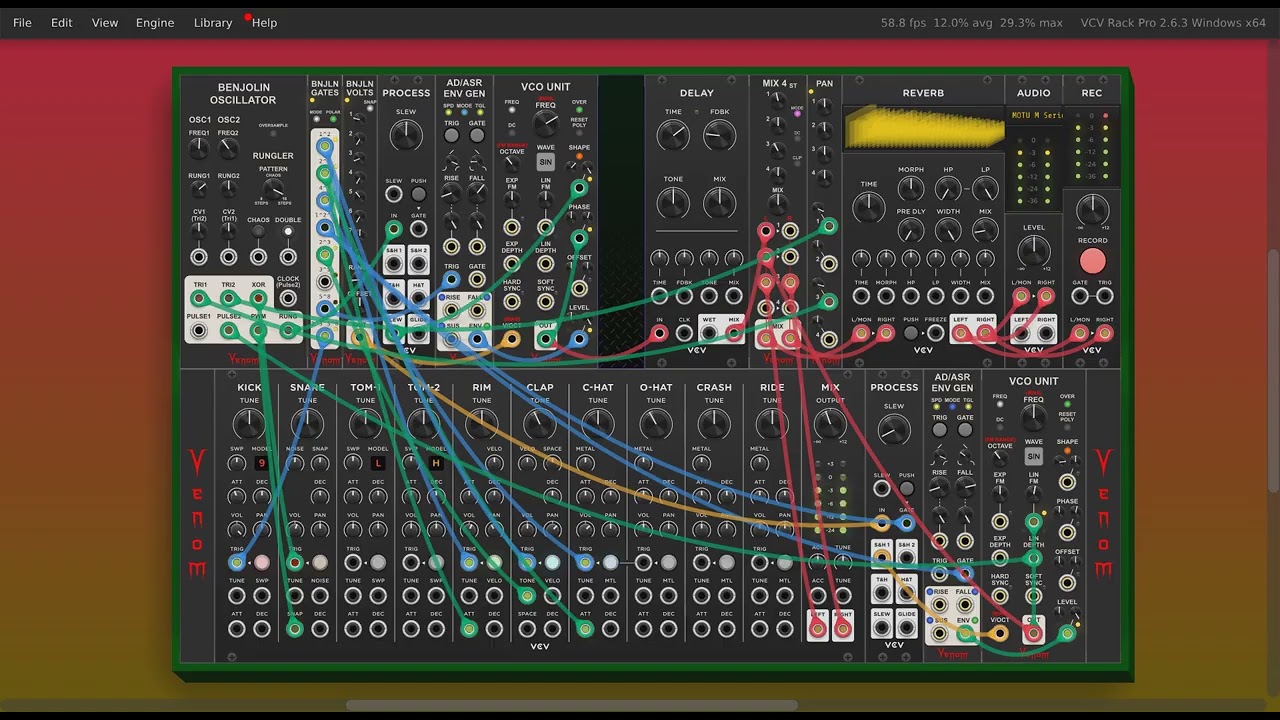The width and height of the screenshot is (1280, 720).
Task: Open the File menu
Action: pyautogui.click(x=22, y=22)
